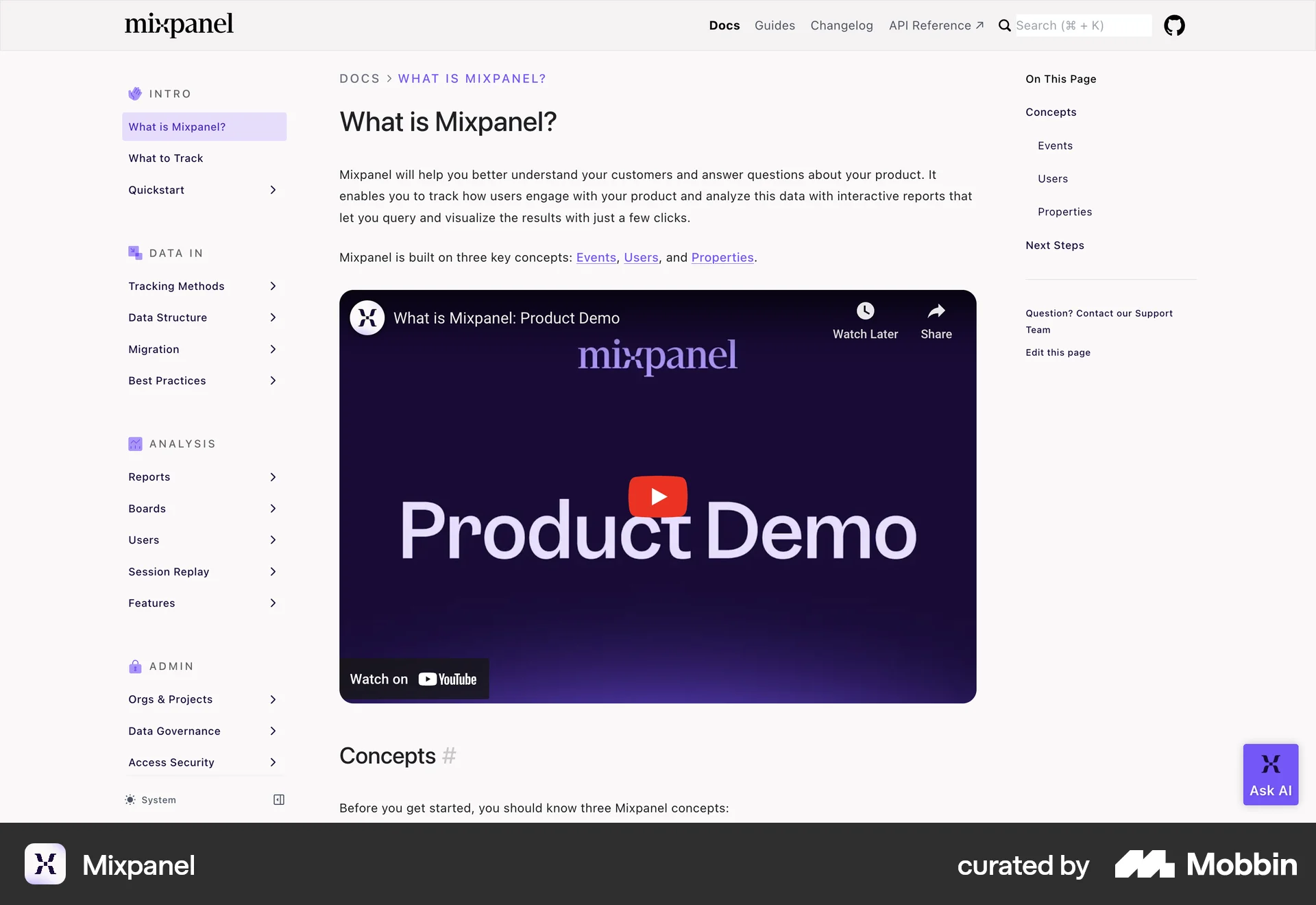
Task: Open the GitHub repository via the GitHub icon
Action: [x=1174, y=25]
